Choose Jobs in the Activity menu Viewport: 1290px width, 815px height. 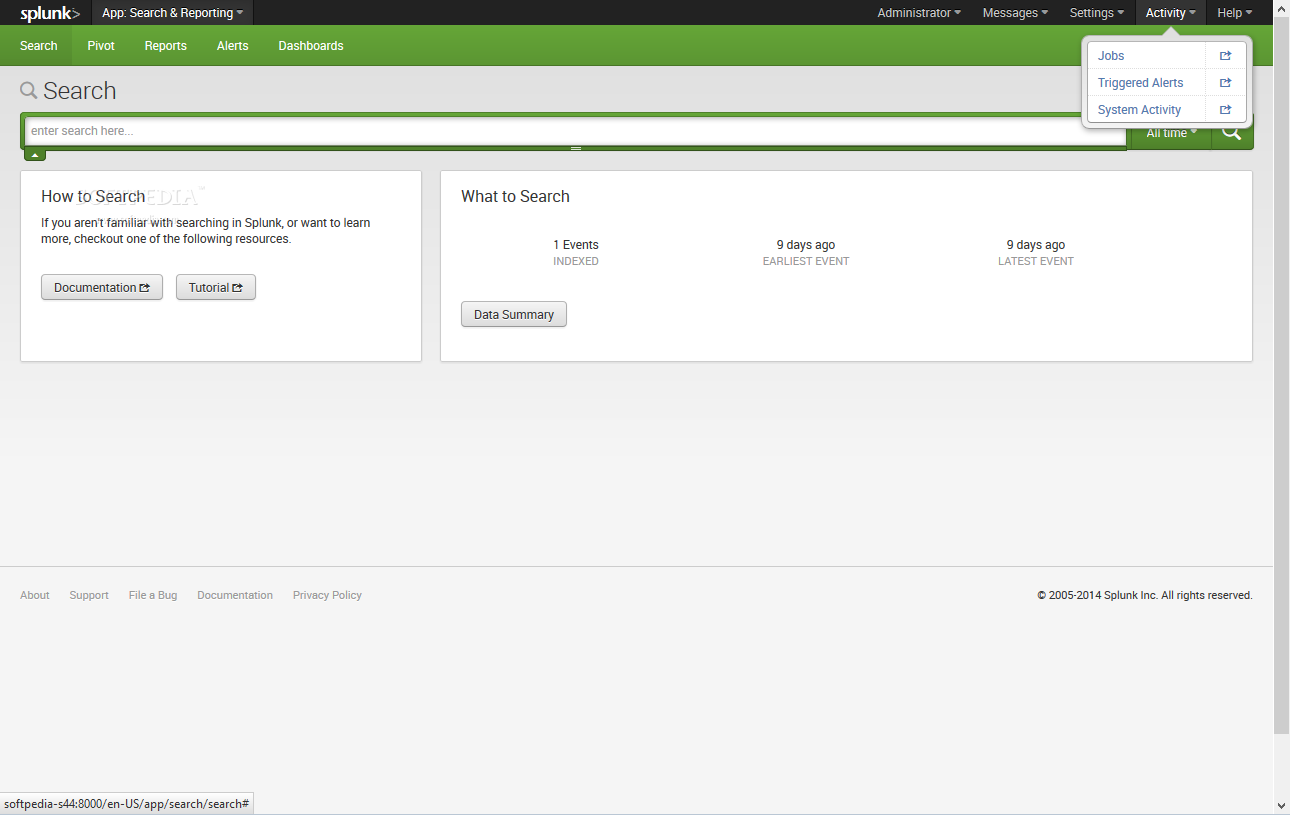click(x=1111, y=56)
